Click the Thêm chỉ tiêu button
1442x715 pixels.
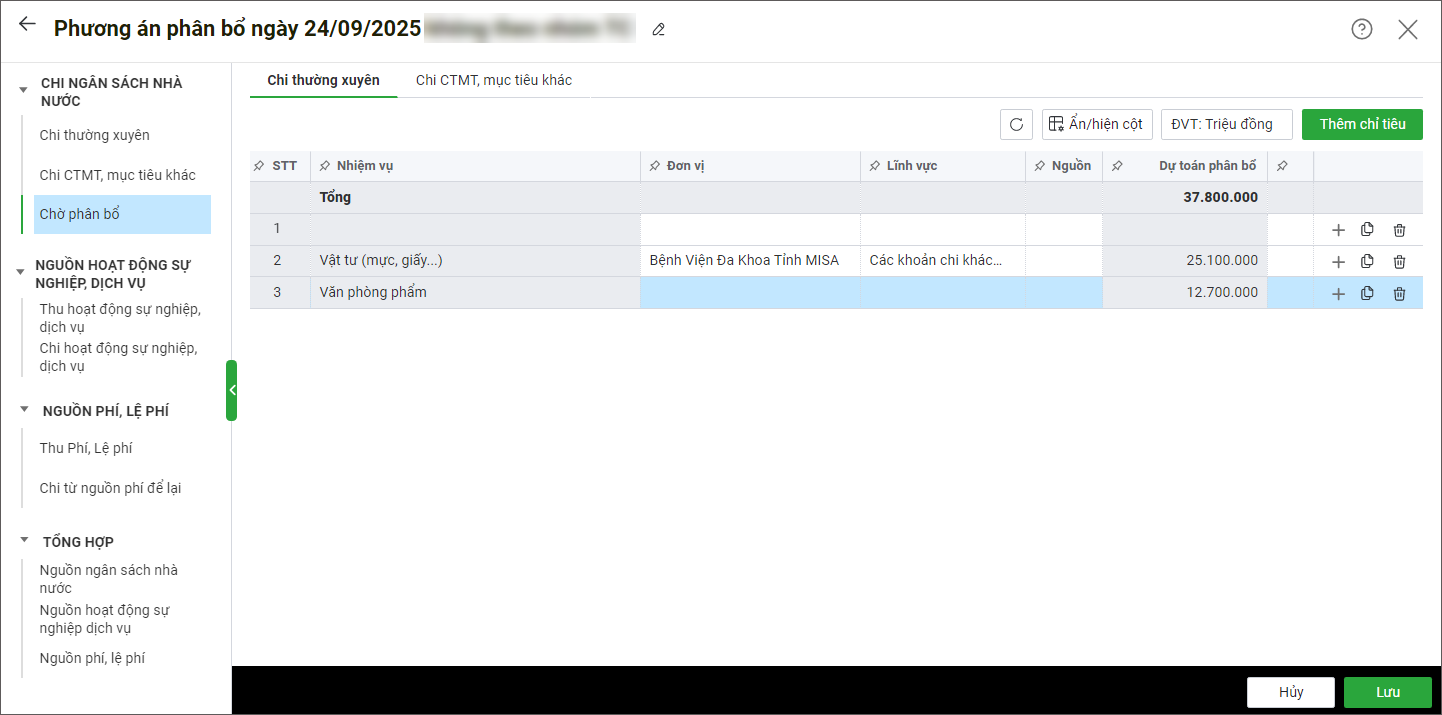click(x=1362, y=124)
